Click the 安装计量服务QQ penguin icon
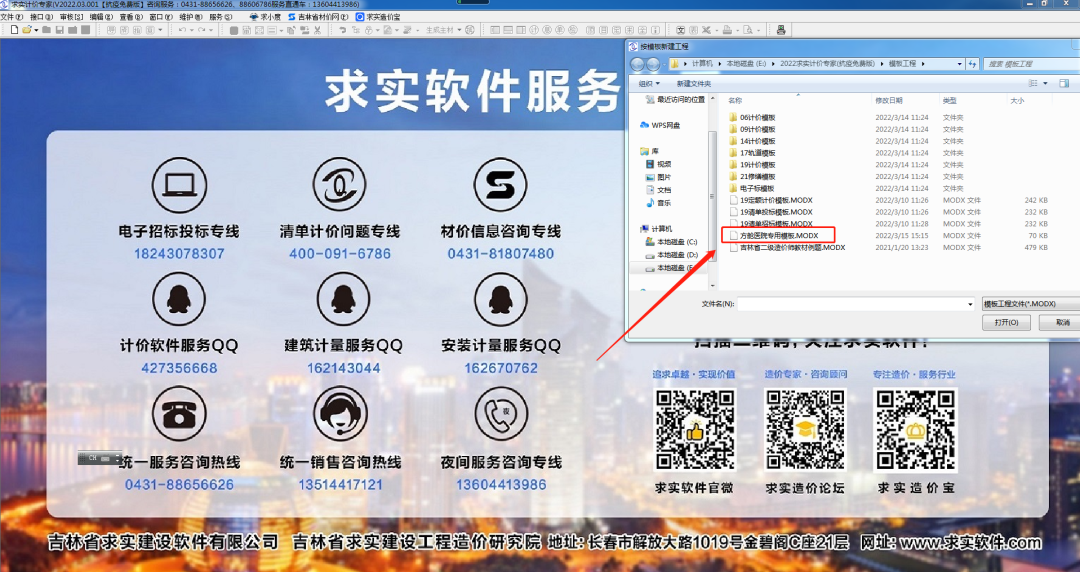The image size is (1080, 572). coord(501,299)
